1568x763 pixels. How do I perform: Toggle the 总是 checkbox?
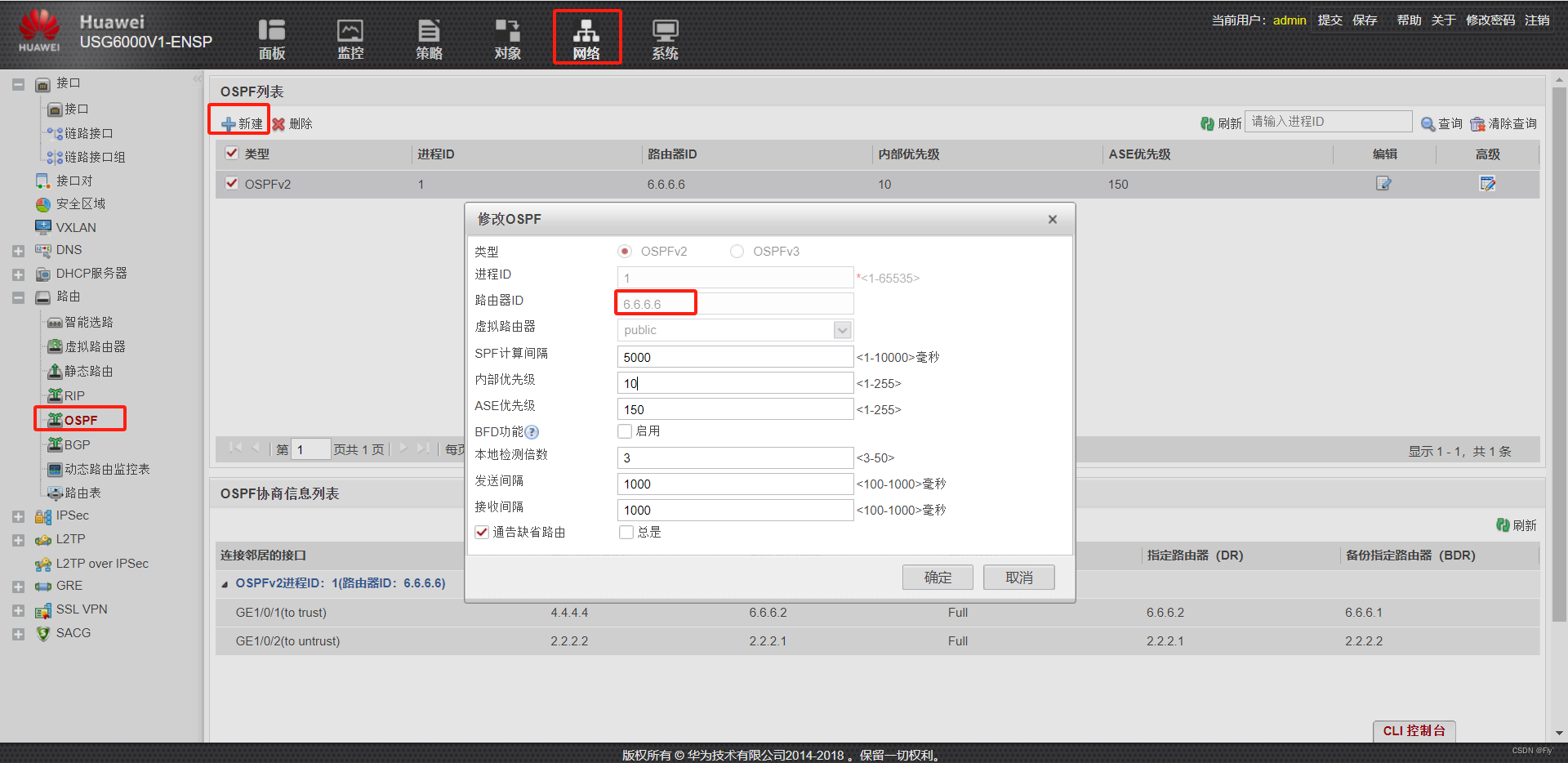coord(626,532)
